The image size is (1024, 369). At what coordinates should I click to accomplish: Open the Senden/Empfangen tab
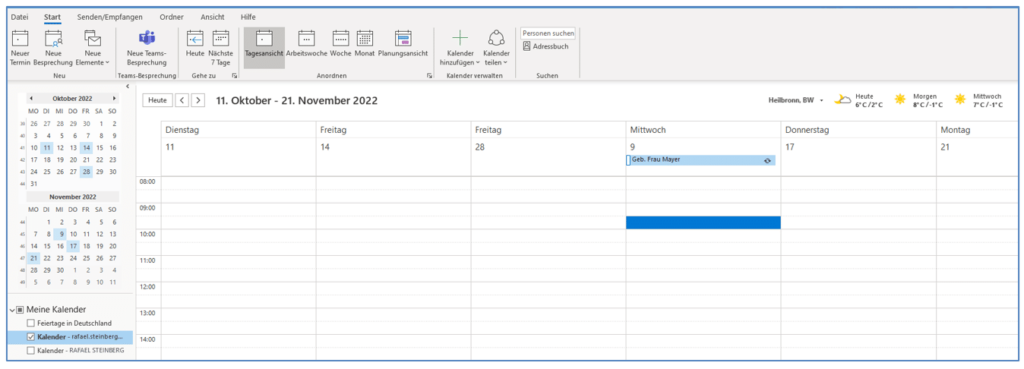pyautogui.click(x=110, y=17)
